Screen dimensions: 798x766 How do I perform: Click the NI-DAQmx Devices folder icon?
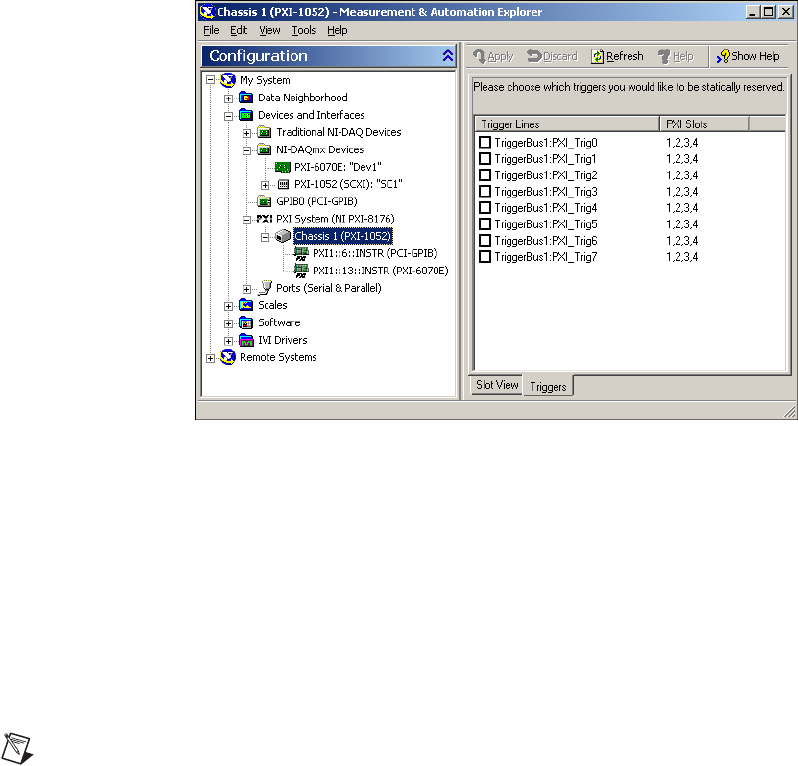point(264,150)
